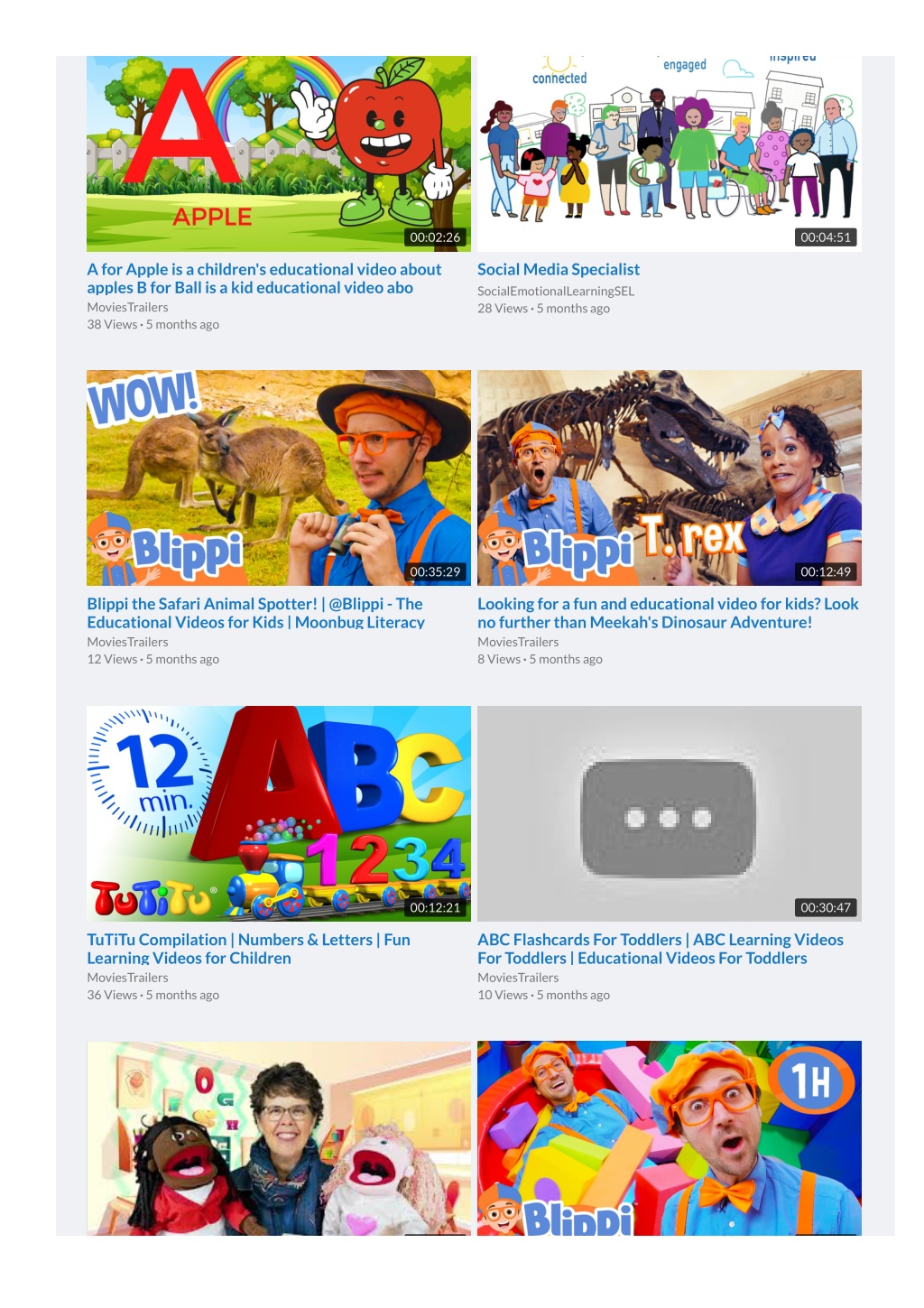This screenshot has width=924, height=1308.
Task: Open MoviesTrailers channel under Blippi Safari video
Action: click(127, 642)
